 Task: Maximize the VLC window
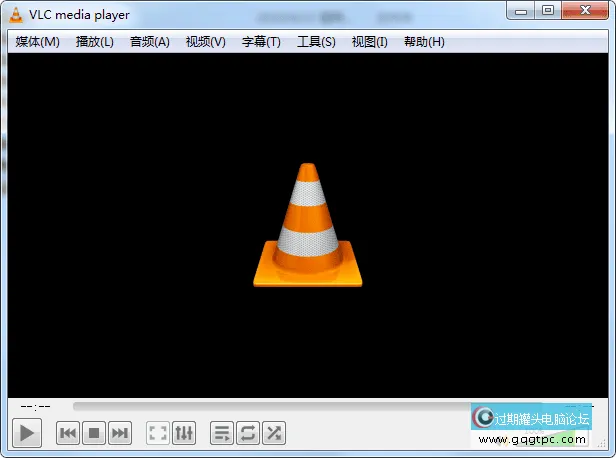click(548, 11)
